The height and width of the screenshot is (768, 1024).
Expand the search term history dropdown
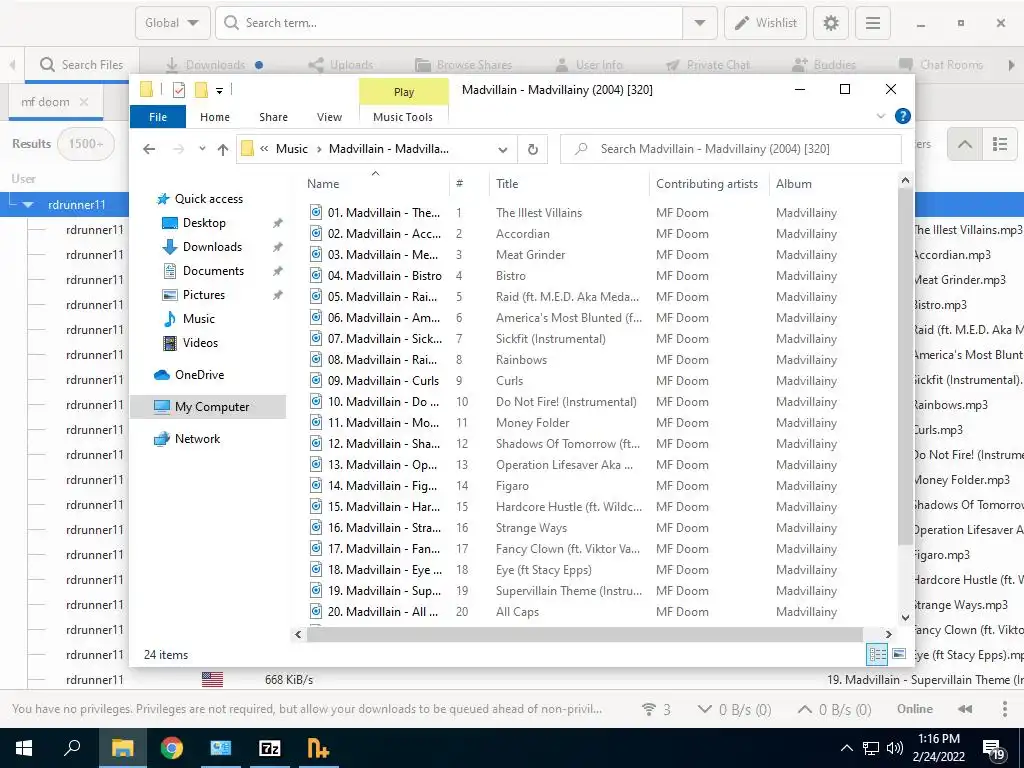pyautogui.click(x=699, y=23)
